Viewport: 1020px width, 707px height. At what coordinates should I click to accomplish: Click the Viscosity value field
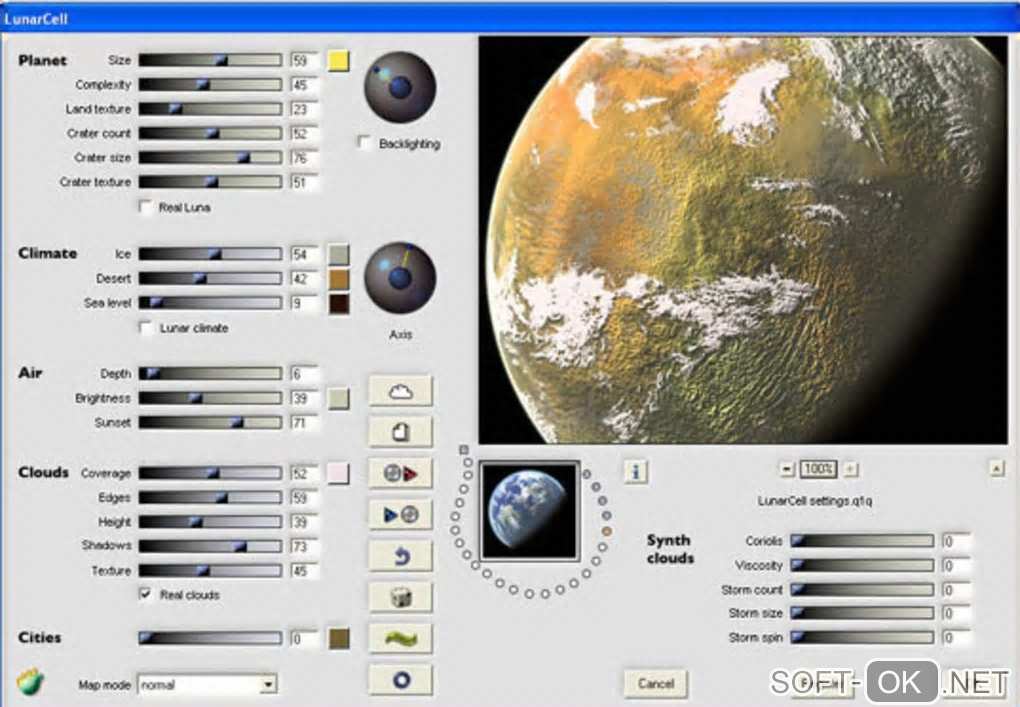956,565
